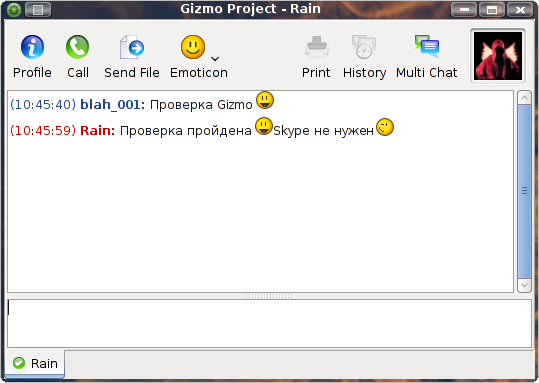Screen dimensions: 539x383
Task: Open the Profile info icon
Action: point(32,47)
